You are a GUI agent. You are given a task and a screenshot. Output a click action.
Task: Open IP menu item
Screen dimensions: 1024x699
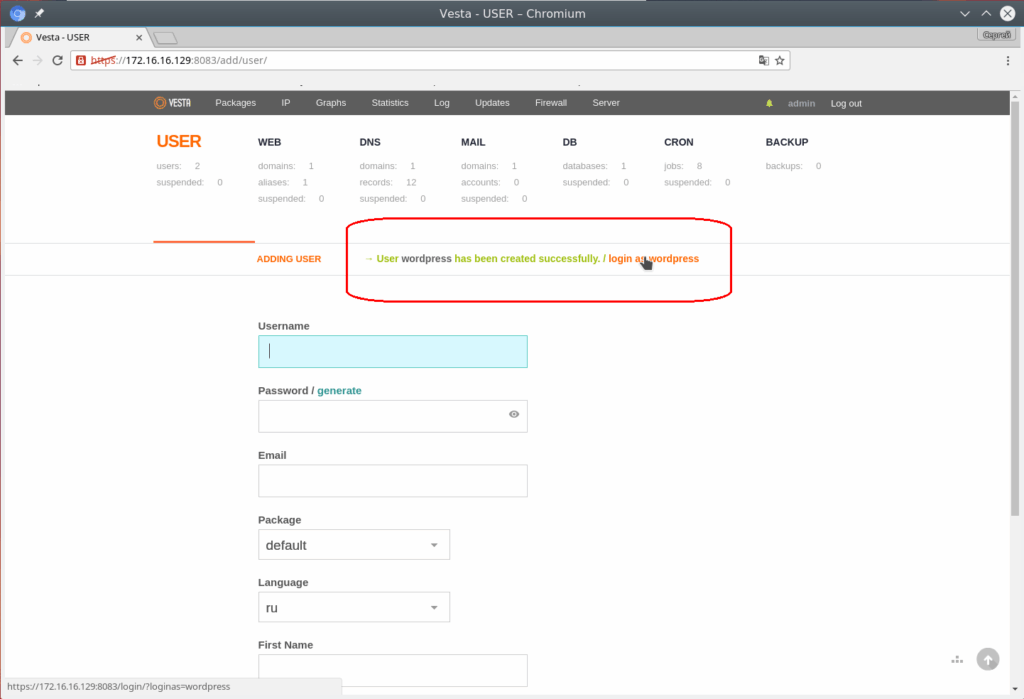285,103
